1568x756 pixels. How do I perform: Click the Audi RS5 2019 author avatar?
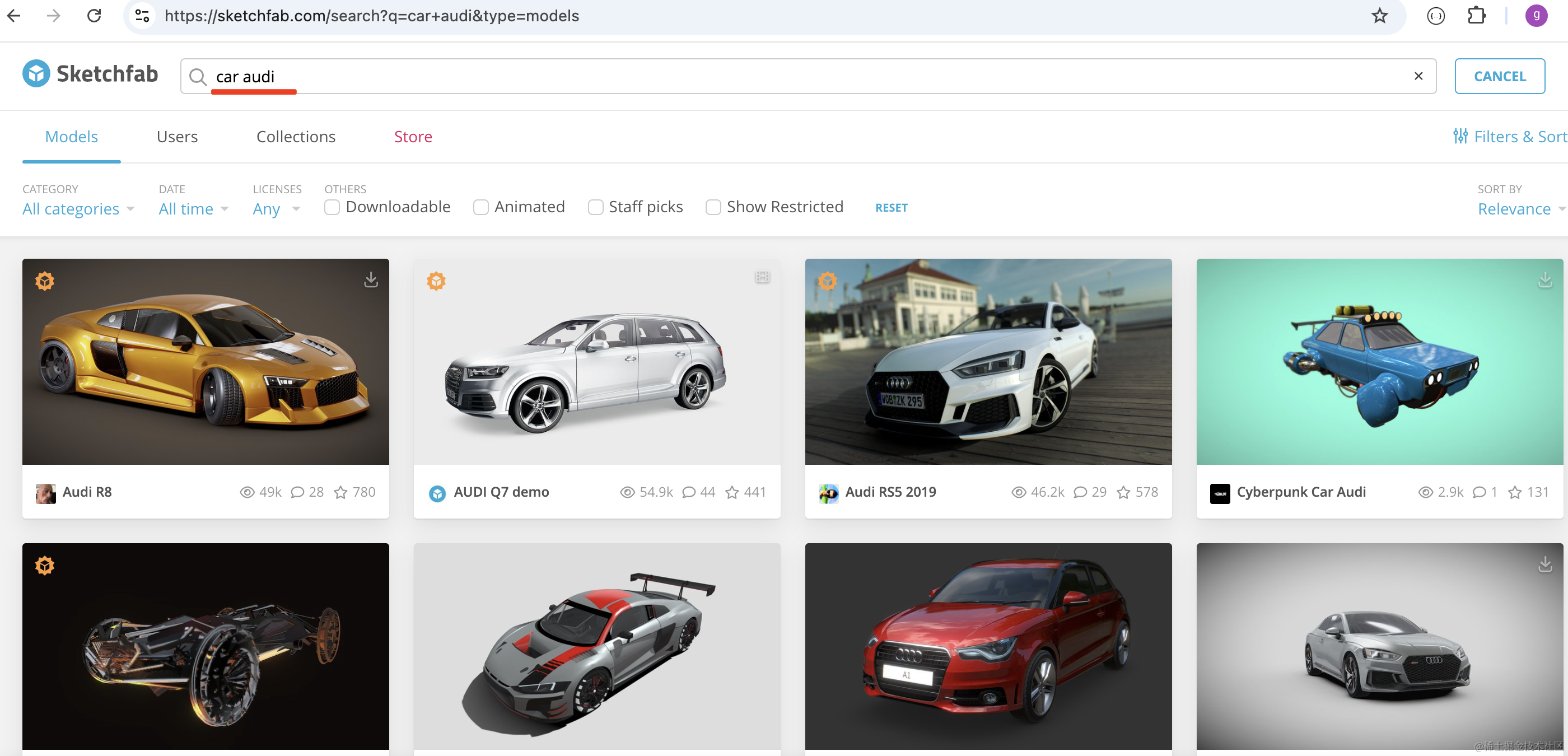pyautogui.click(x=828, y=493)
